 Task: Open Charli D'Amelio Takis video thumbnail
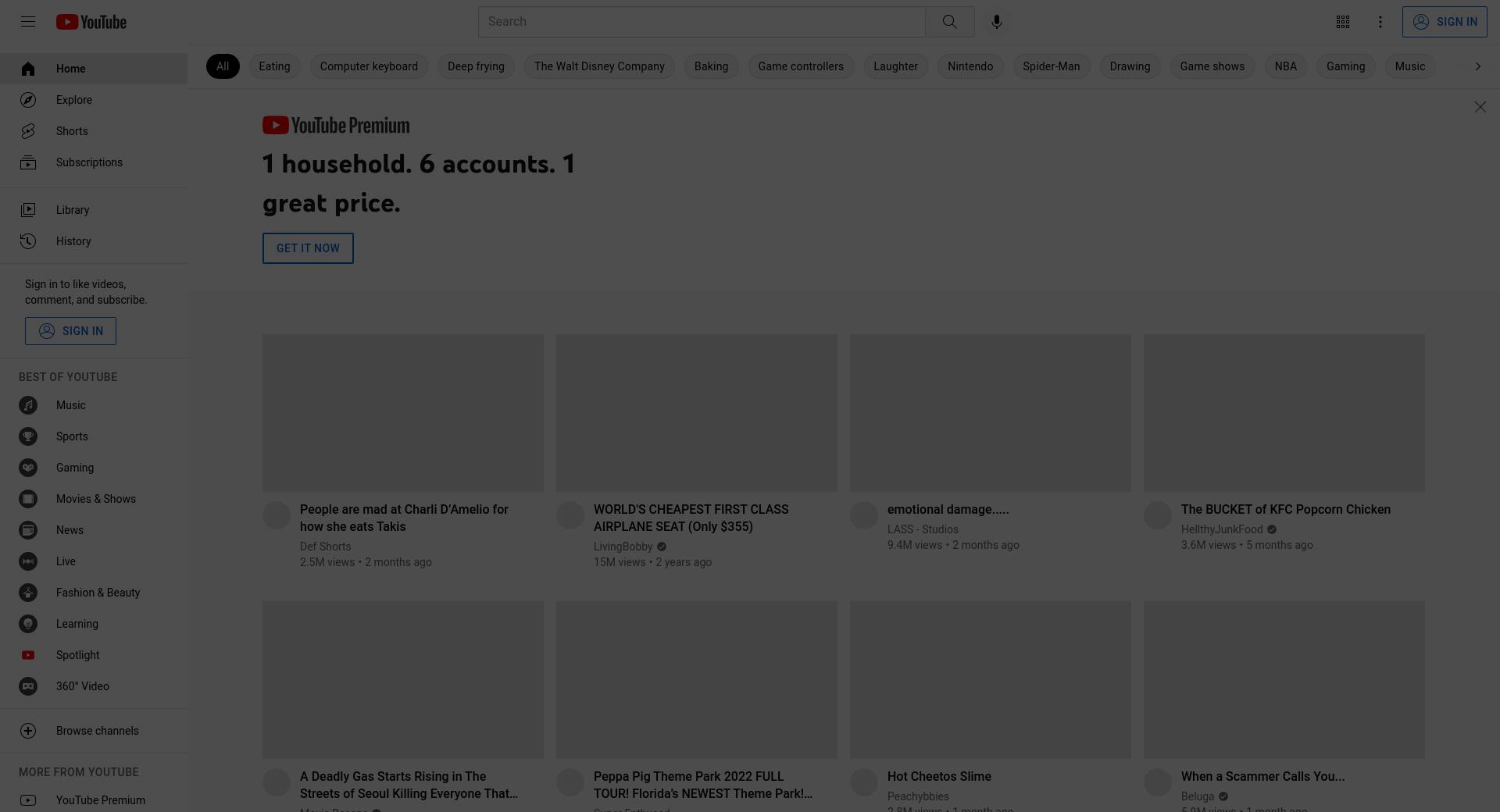pos(403,414)
